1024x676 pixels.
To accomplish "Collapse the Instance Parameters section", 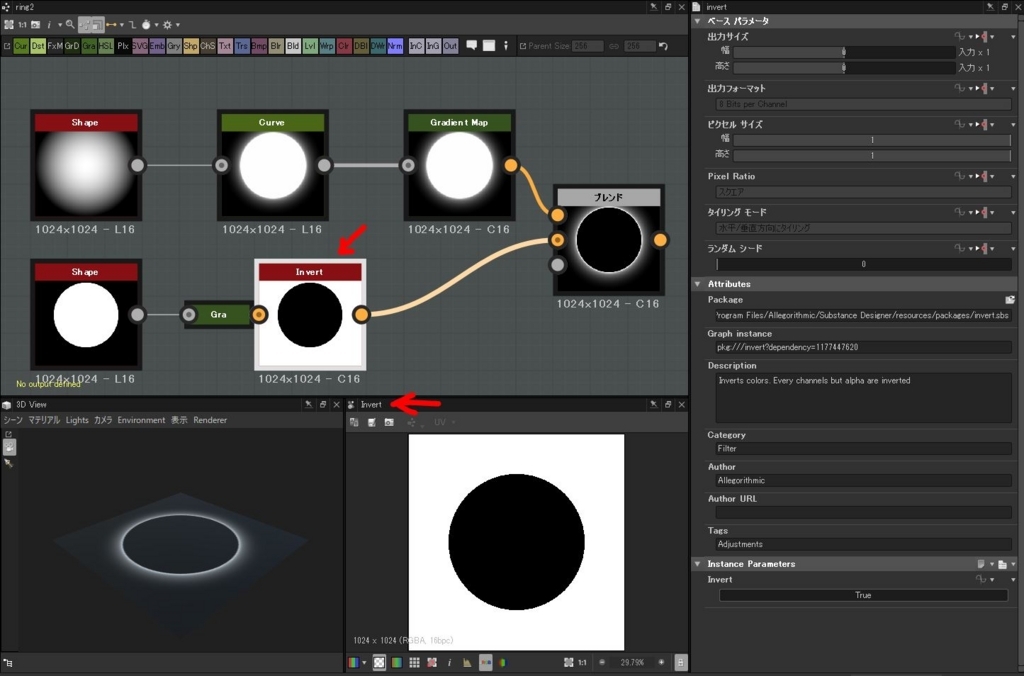I will point(697,564).
